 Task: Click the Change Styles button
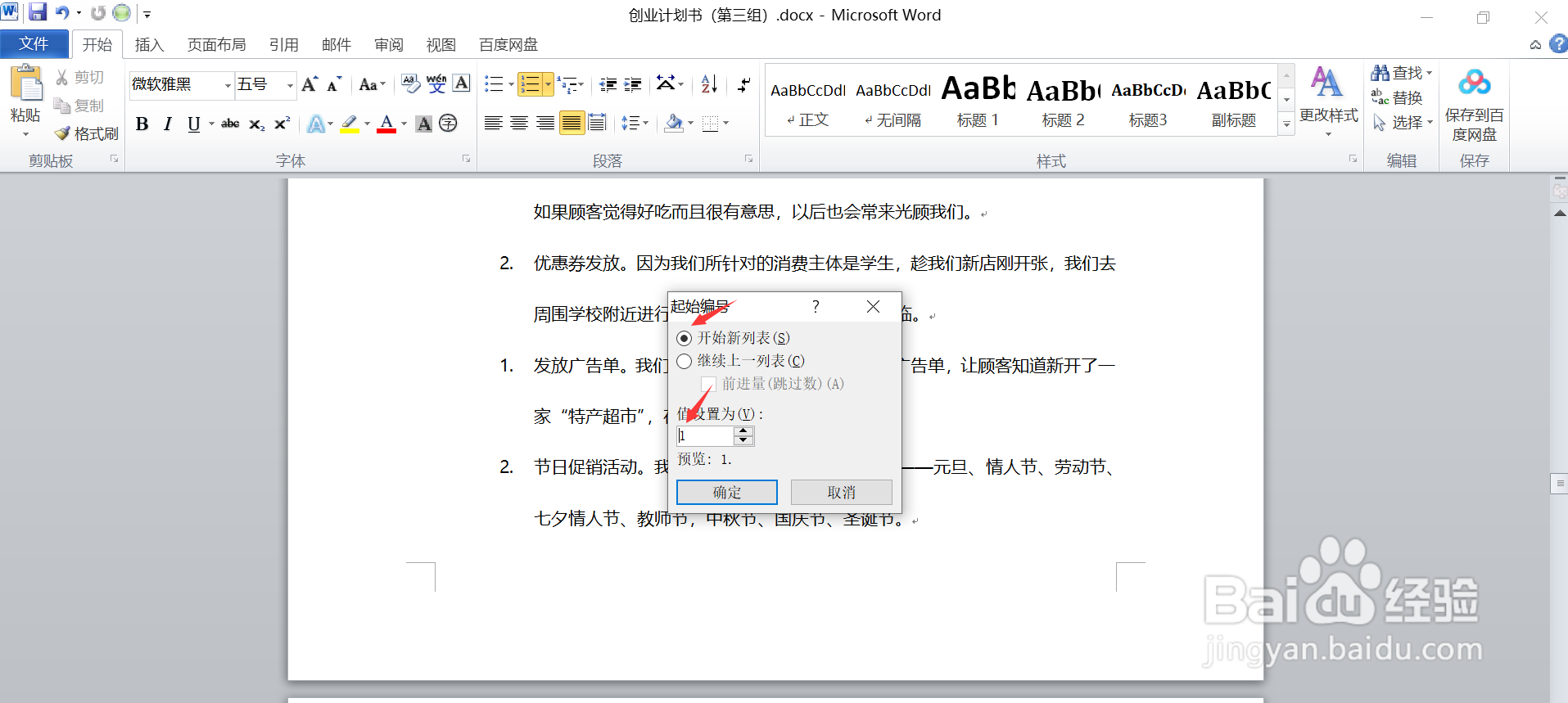coord(1328,101)
